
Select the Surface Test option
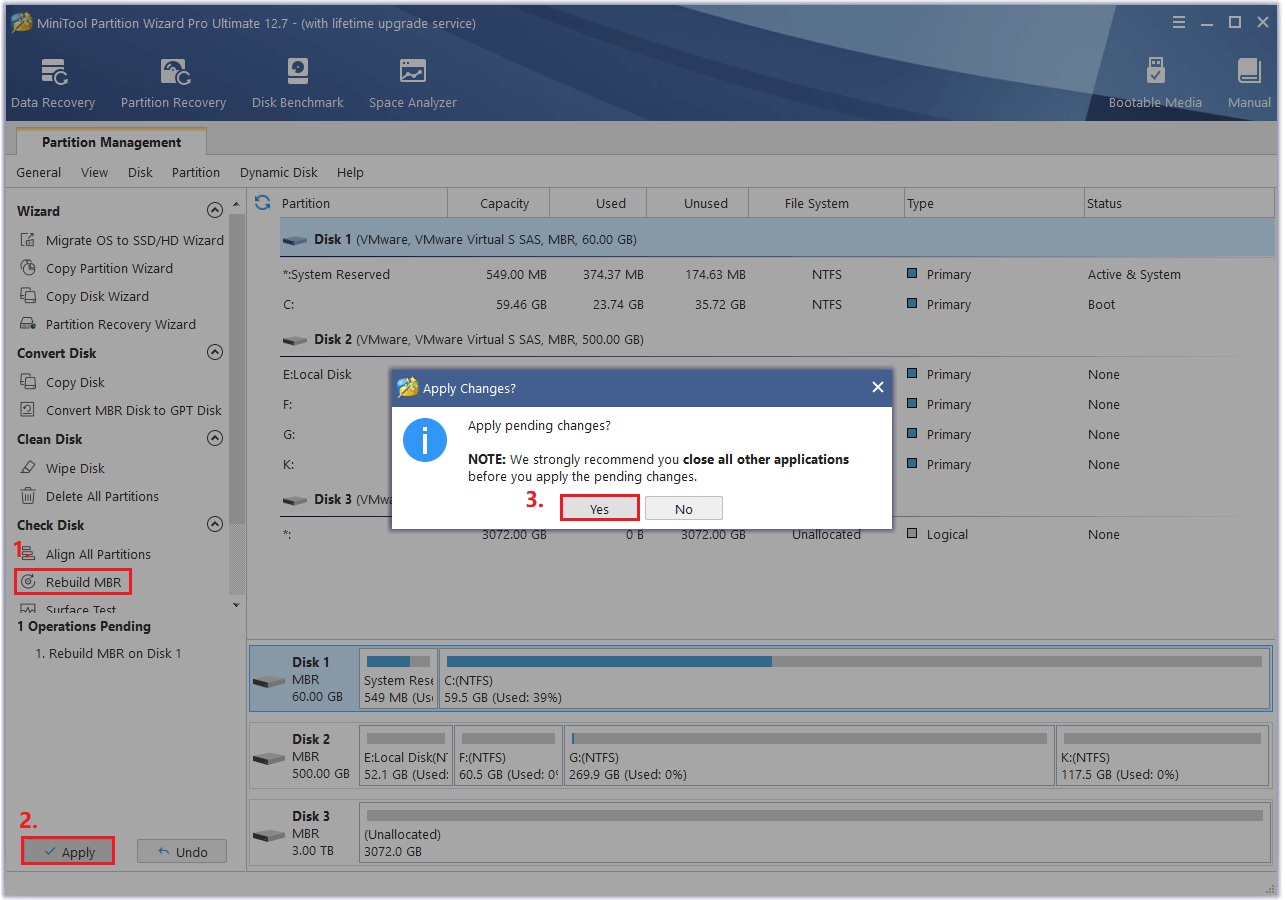coord(81,610)
